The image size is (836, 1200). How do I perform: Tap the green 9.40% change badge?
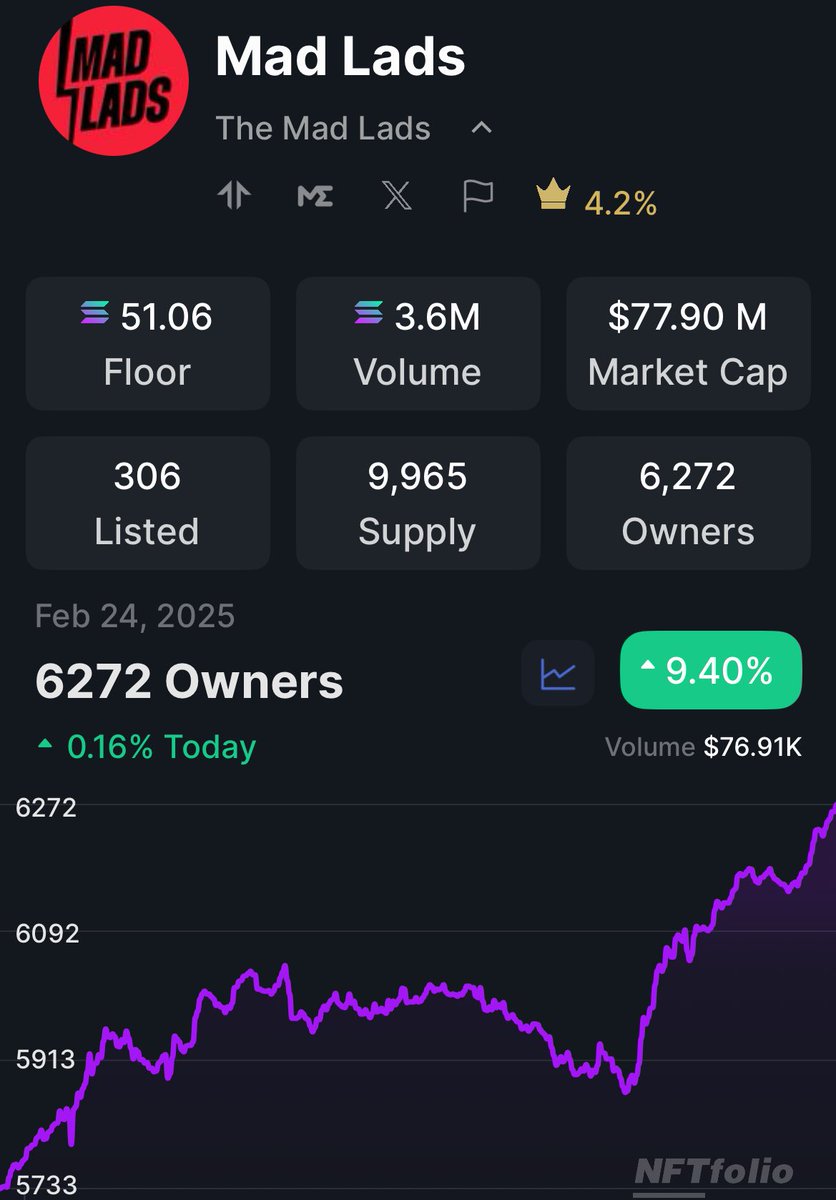tap(711, 670)
